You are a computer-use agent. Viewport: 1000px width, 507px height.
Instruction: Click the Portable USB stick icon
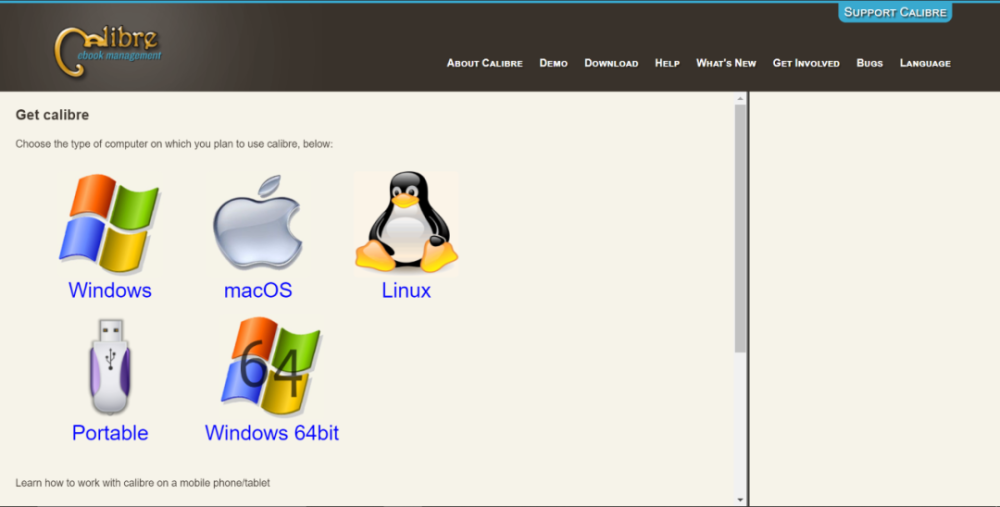(x=110, y=367)
